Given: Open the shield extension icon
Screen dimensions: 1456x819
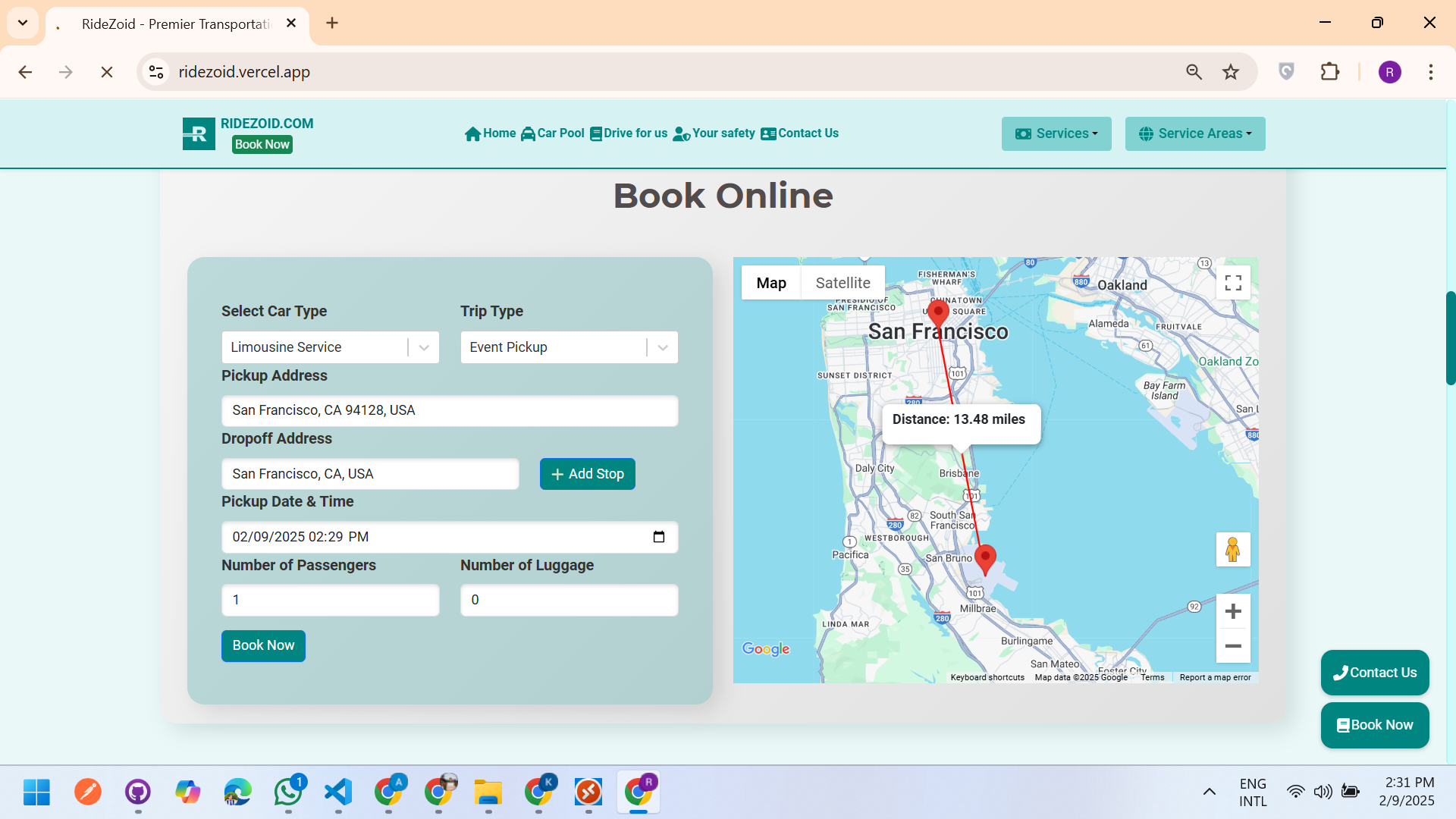Looking at the screenshot, I should tap(1286, 72).
